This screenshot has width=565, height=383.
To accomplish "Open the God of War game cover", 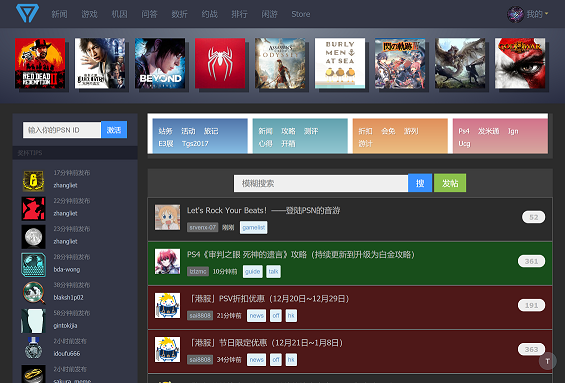I will (x=520, y=63).
